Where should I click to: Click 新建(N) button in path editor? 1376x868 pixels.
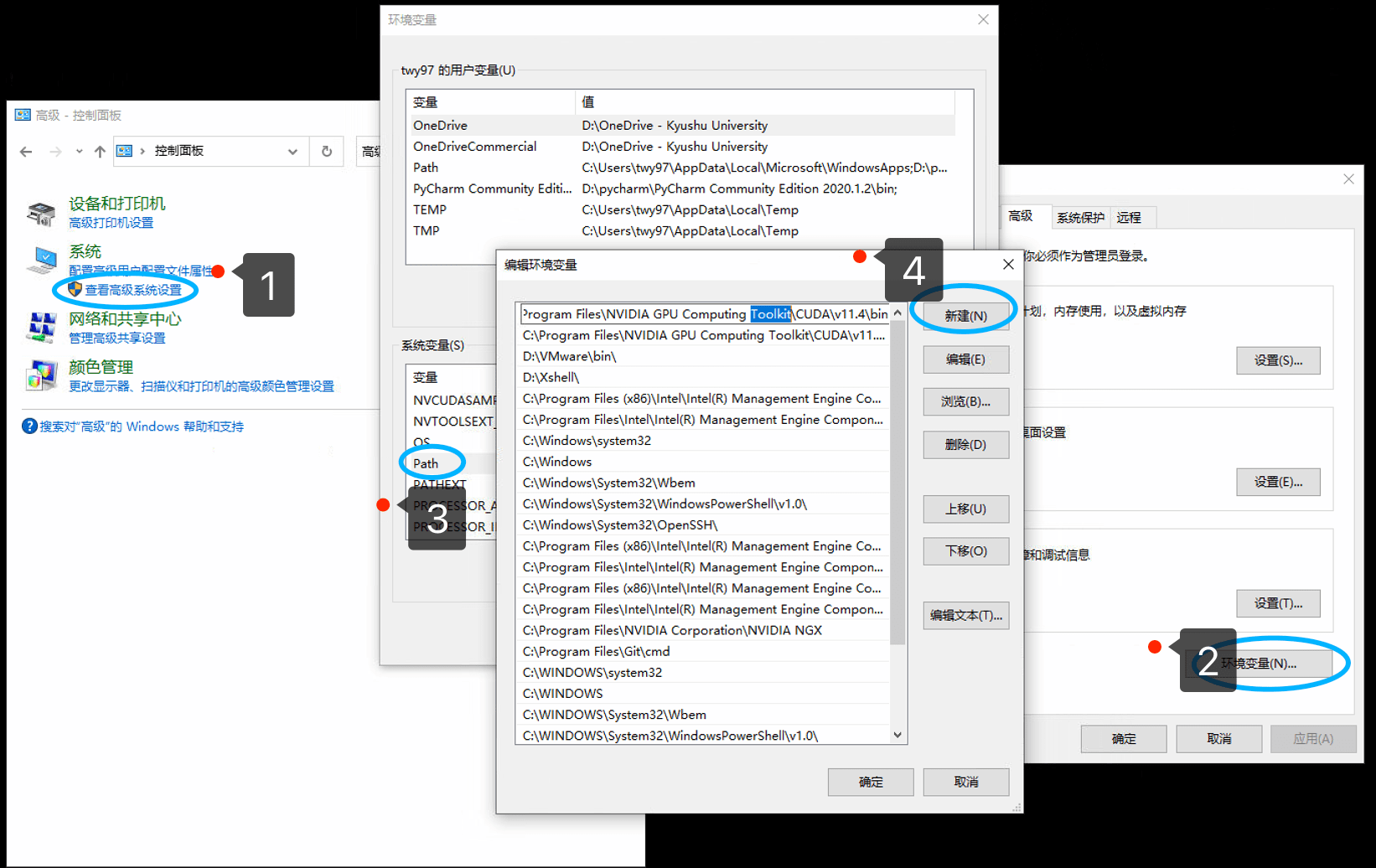tap(965, 316)
